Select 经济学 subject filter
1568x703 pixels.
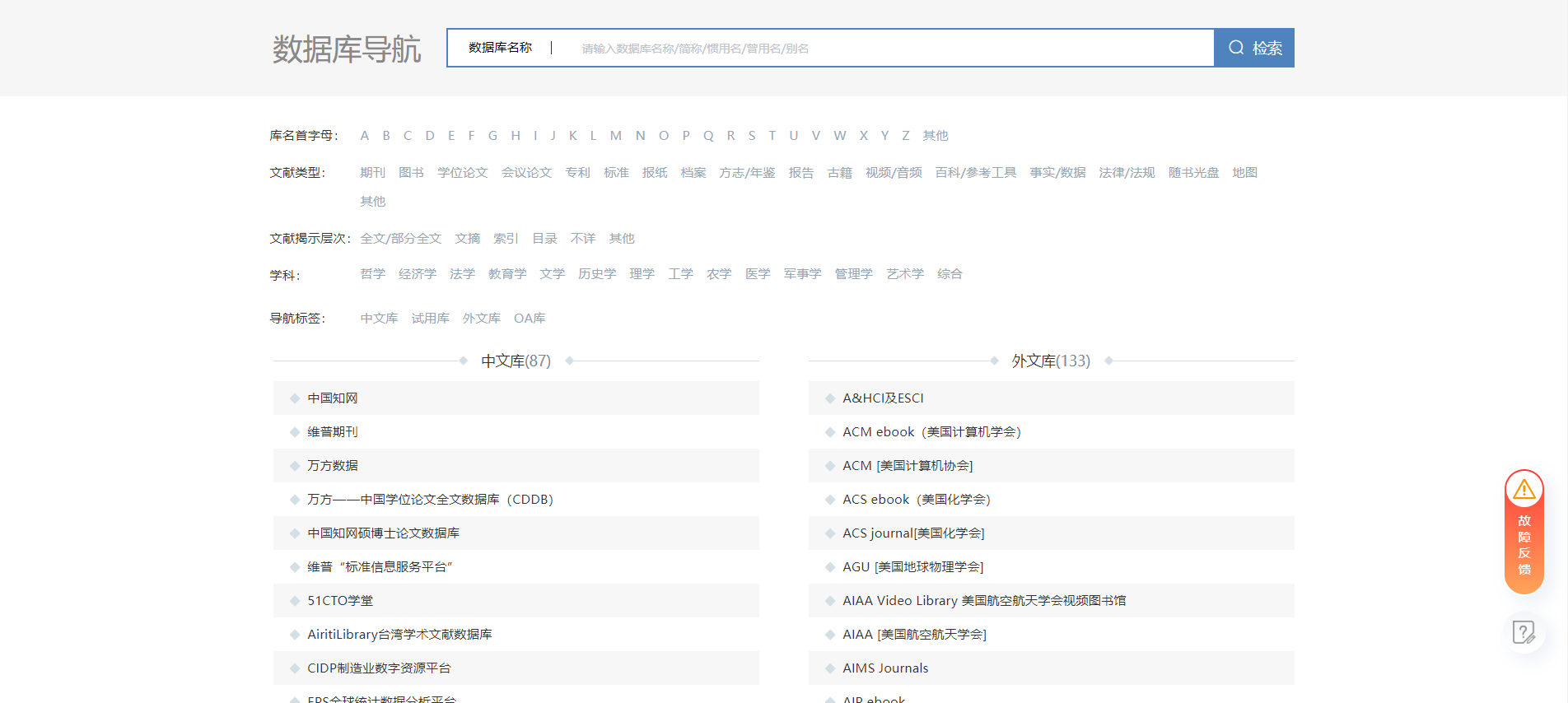click(x=417, y=274)
